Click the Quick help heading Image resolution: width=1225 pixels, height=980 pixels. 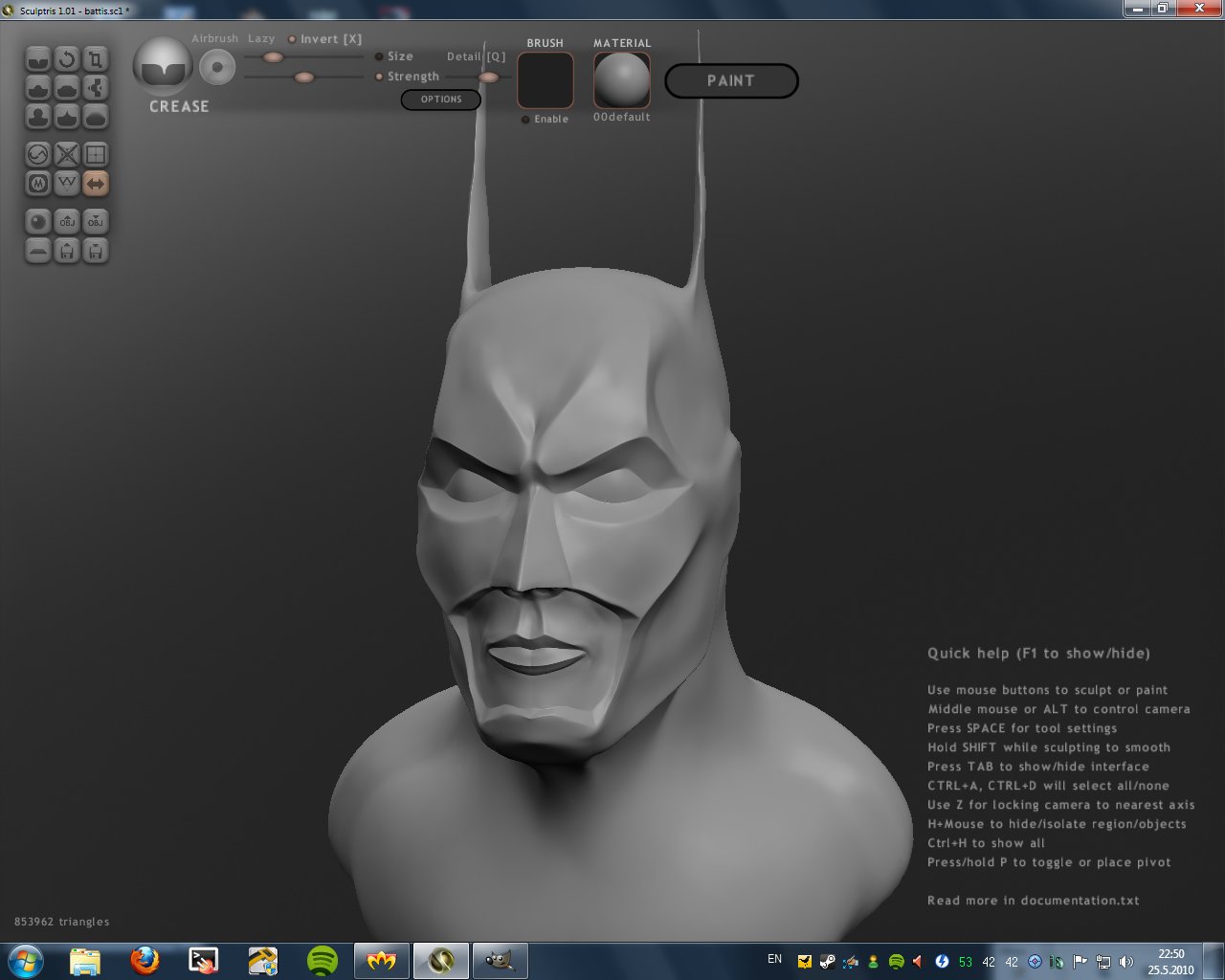tap(1038, 653)
